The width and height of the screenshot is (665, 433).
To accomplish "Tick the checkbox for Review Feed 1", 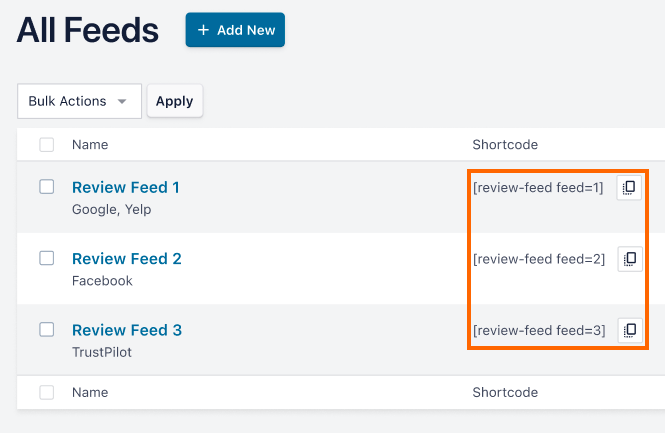I will tap(47, 187).
